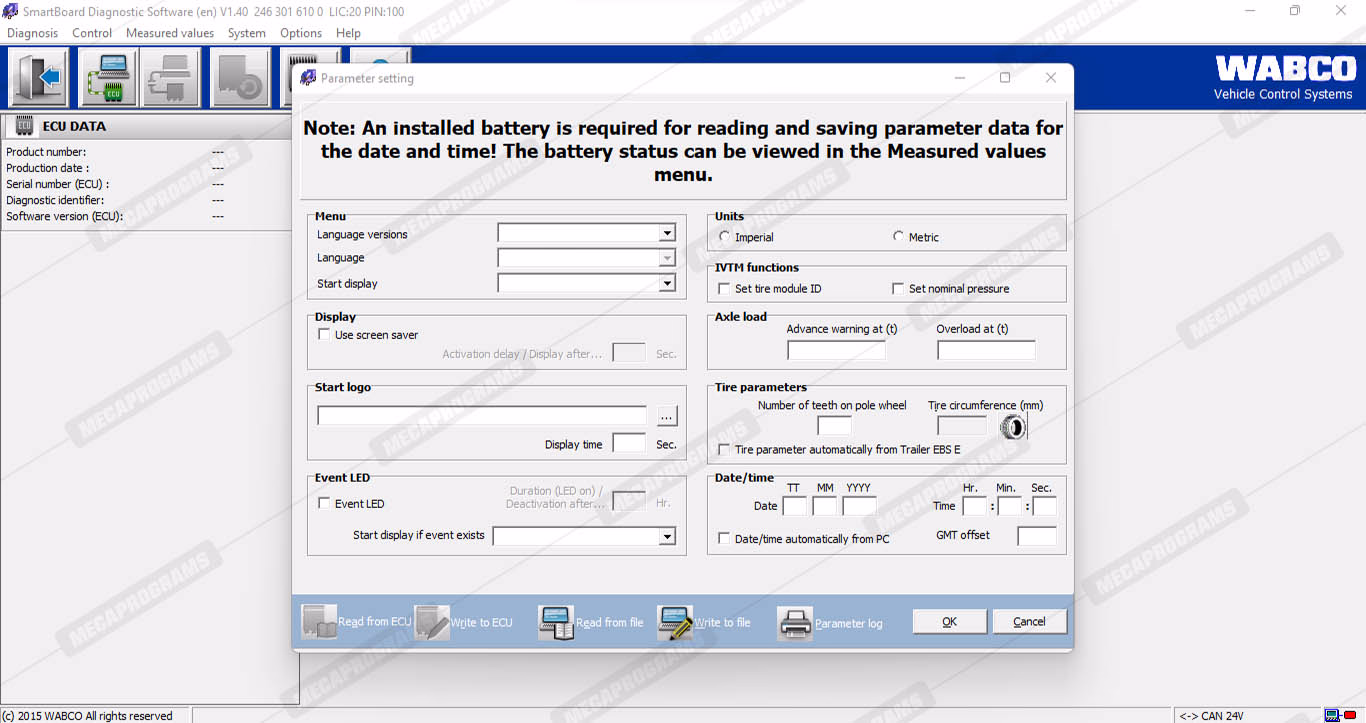Click the tire icon beside Tire circumference

[1013, 428]
